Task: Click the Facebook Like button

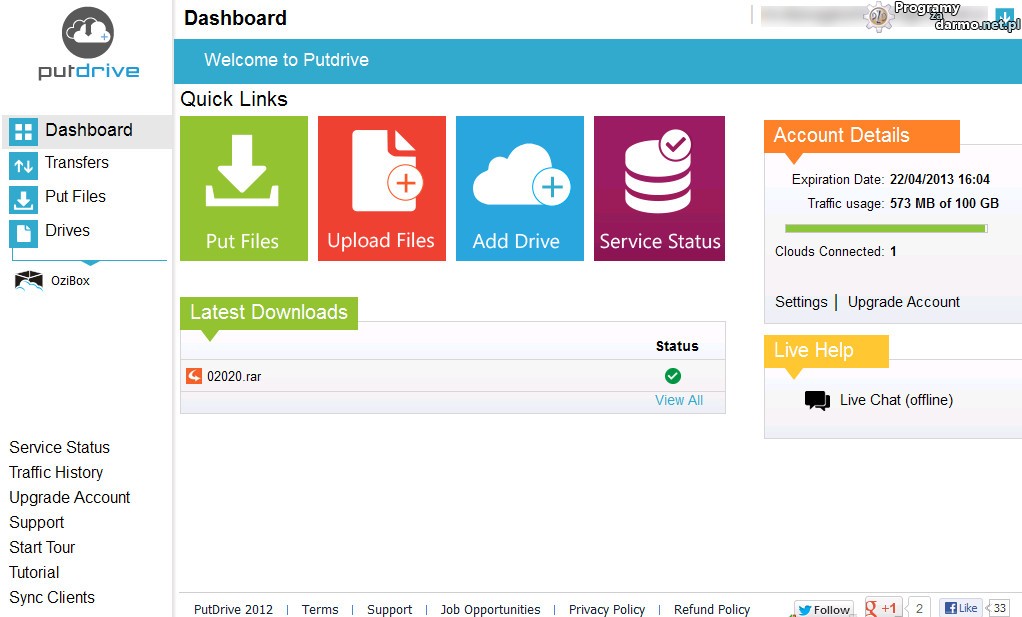Action: pyautogui.click(x=961, y=608)
